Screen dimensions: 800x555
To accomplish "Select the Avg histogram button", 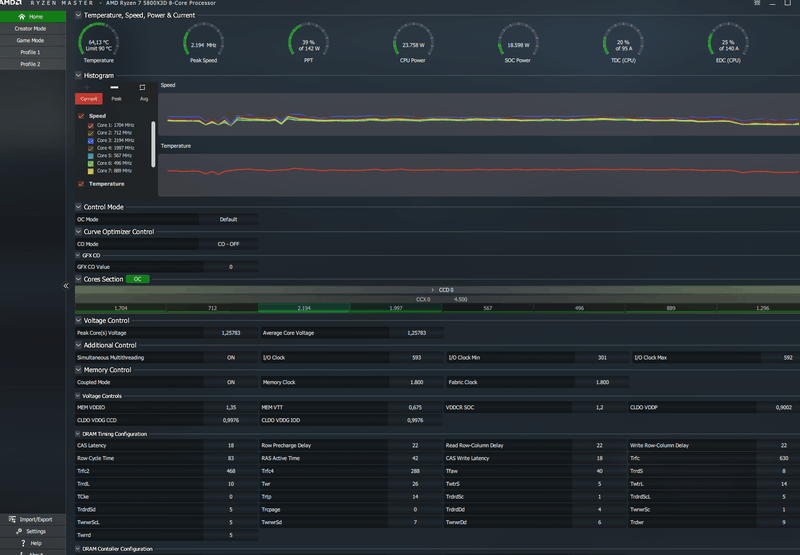I will pos(144,99).
